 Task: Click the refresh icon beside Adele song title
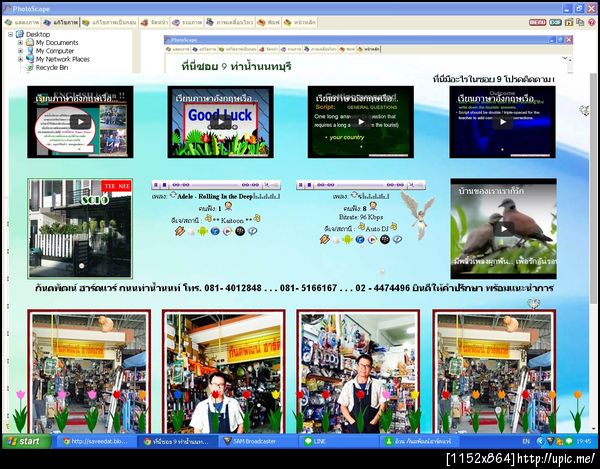click(173, 195)
